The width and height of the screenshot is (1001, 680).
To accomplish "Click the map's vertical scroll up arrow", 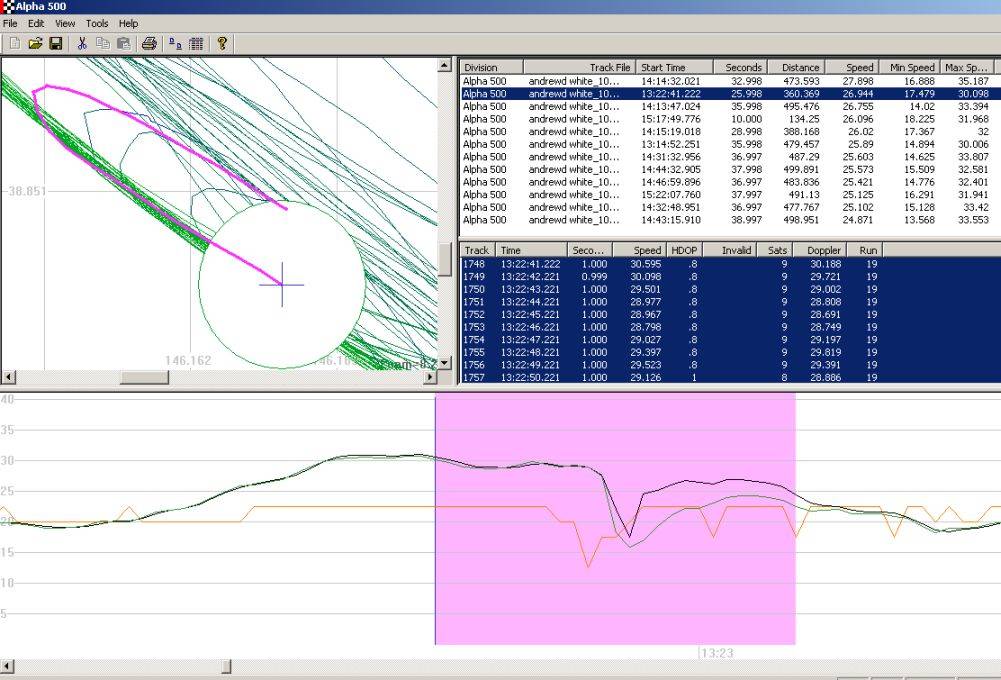I will (x=445, y=66).
